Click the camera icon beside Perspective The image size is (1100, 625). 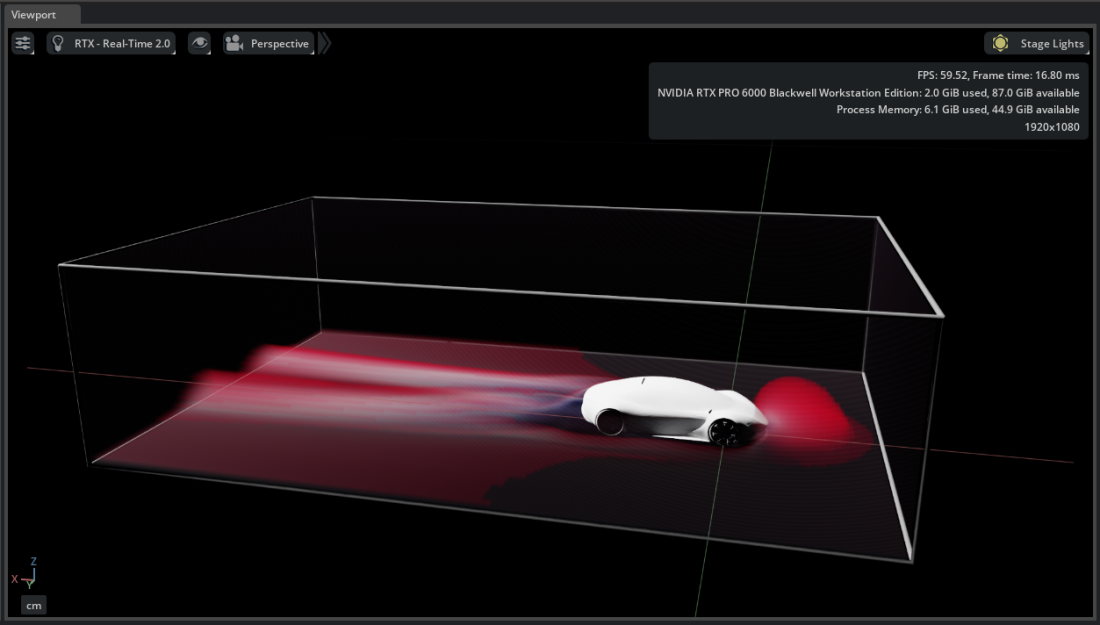coord(234,43)
